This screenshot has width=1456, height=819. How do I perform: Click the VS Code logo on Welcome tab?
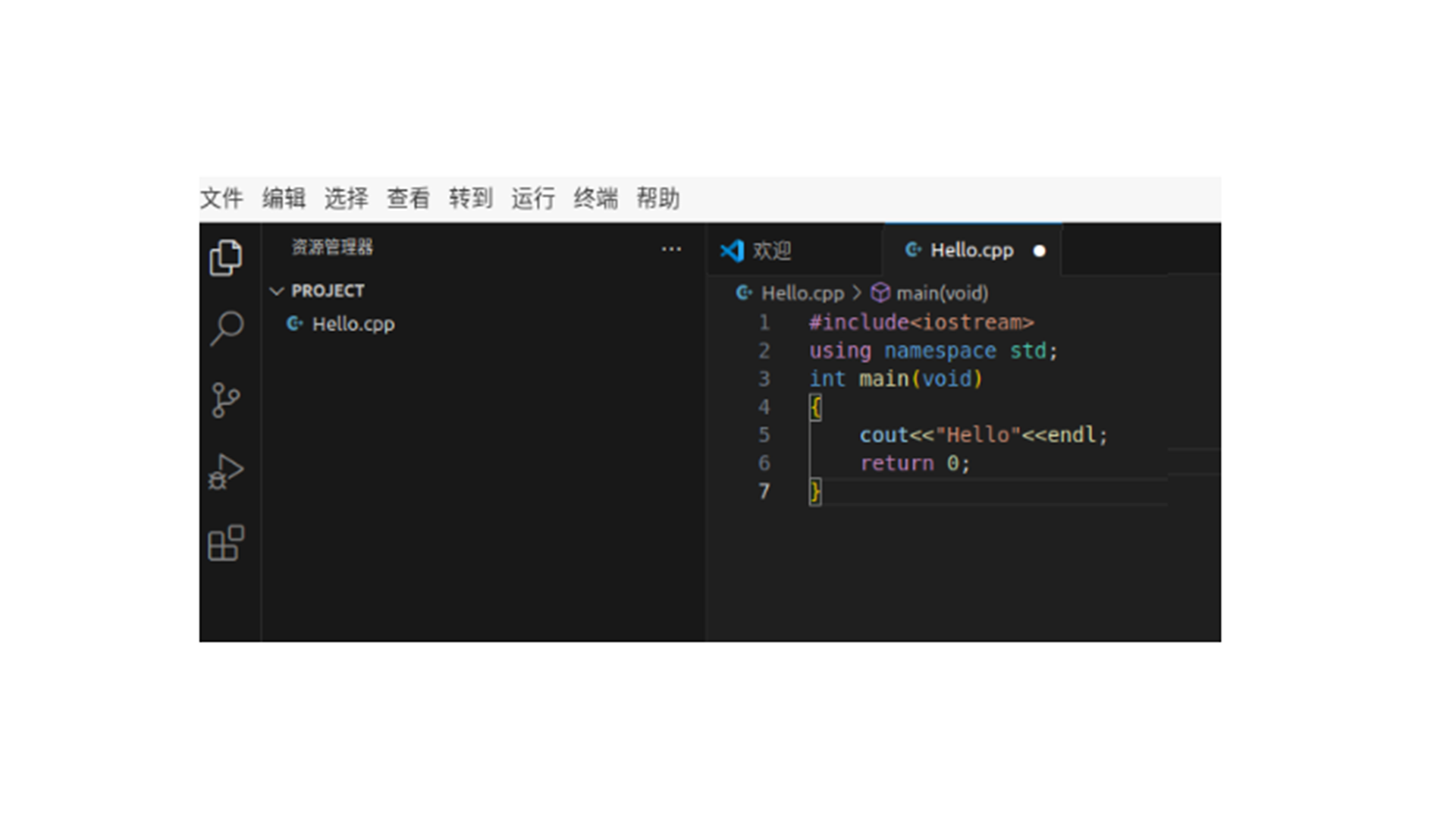click(x=732, y=250)
